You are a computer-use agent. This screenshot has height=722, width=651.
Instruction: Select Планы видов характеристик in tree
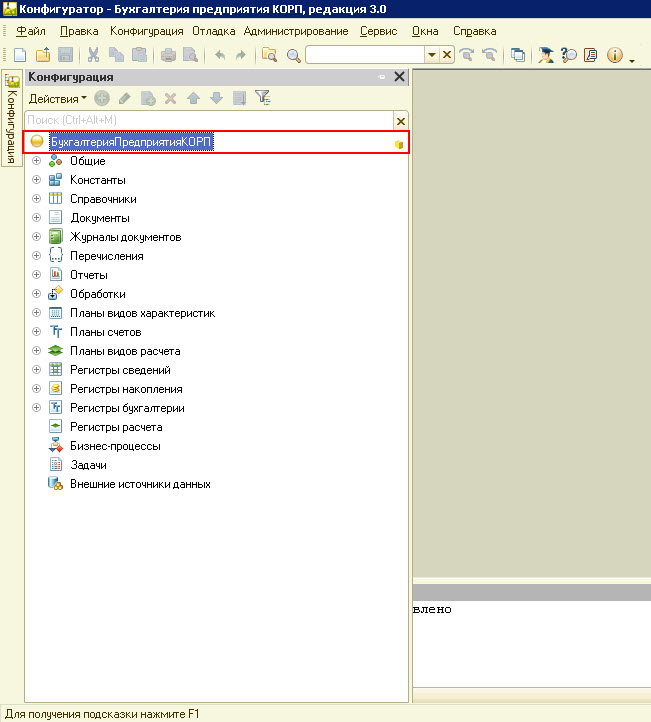[142, 313]
